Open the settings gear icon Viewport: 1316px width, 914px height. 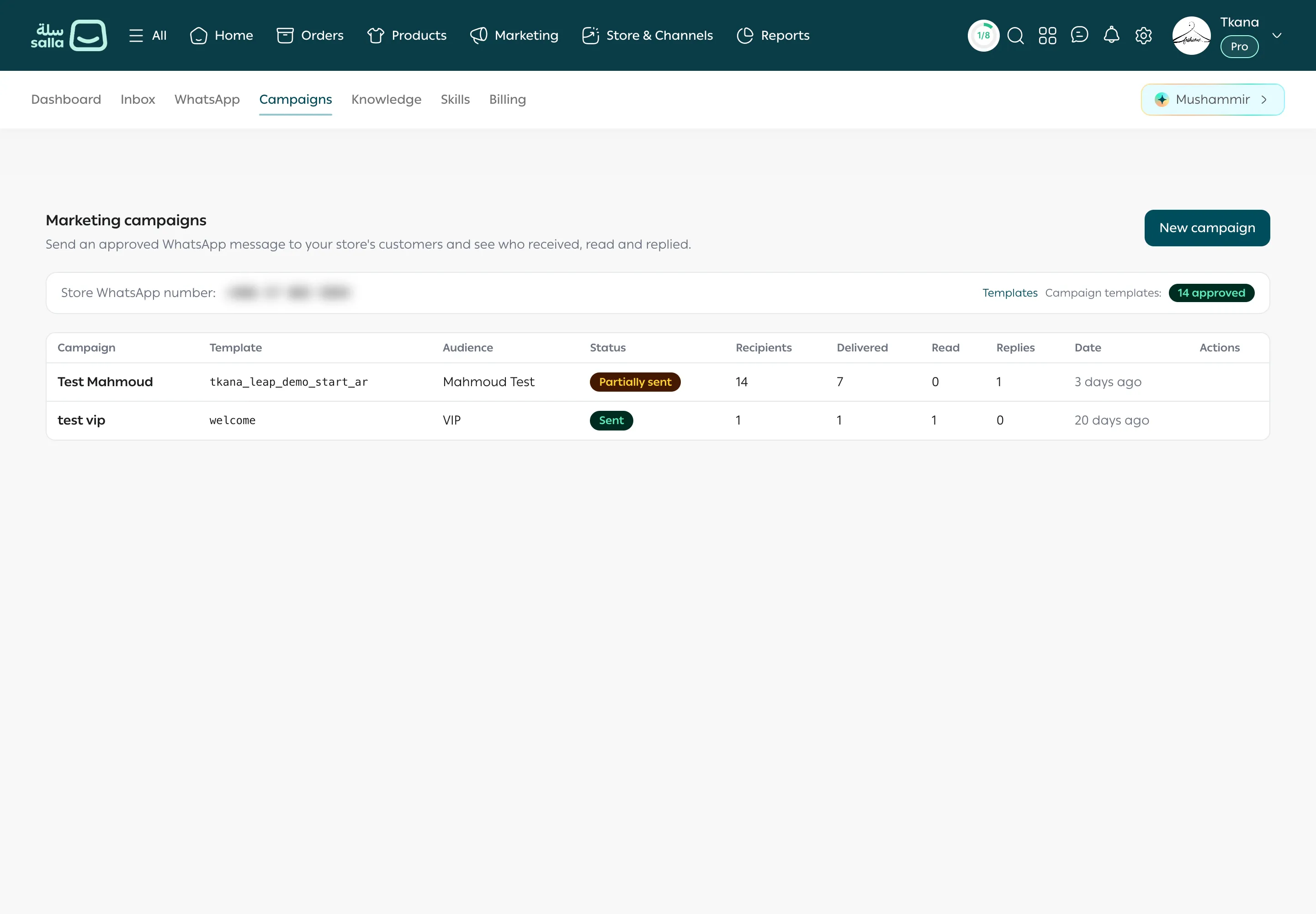tap(1144, 36)
